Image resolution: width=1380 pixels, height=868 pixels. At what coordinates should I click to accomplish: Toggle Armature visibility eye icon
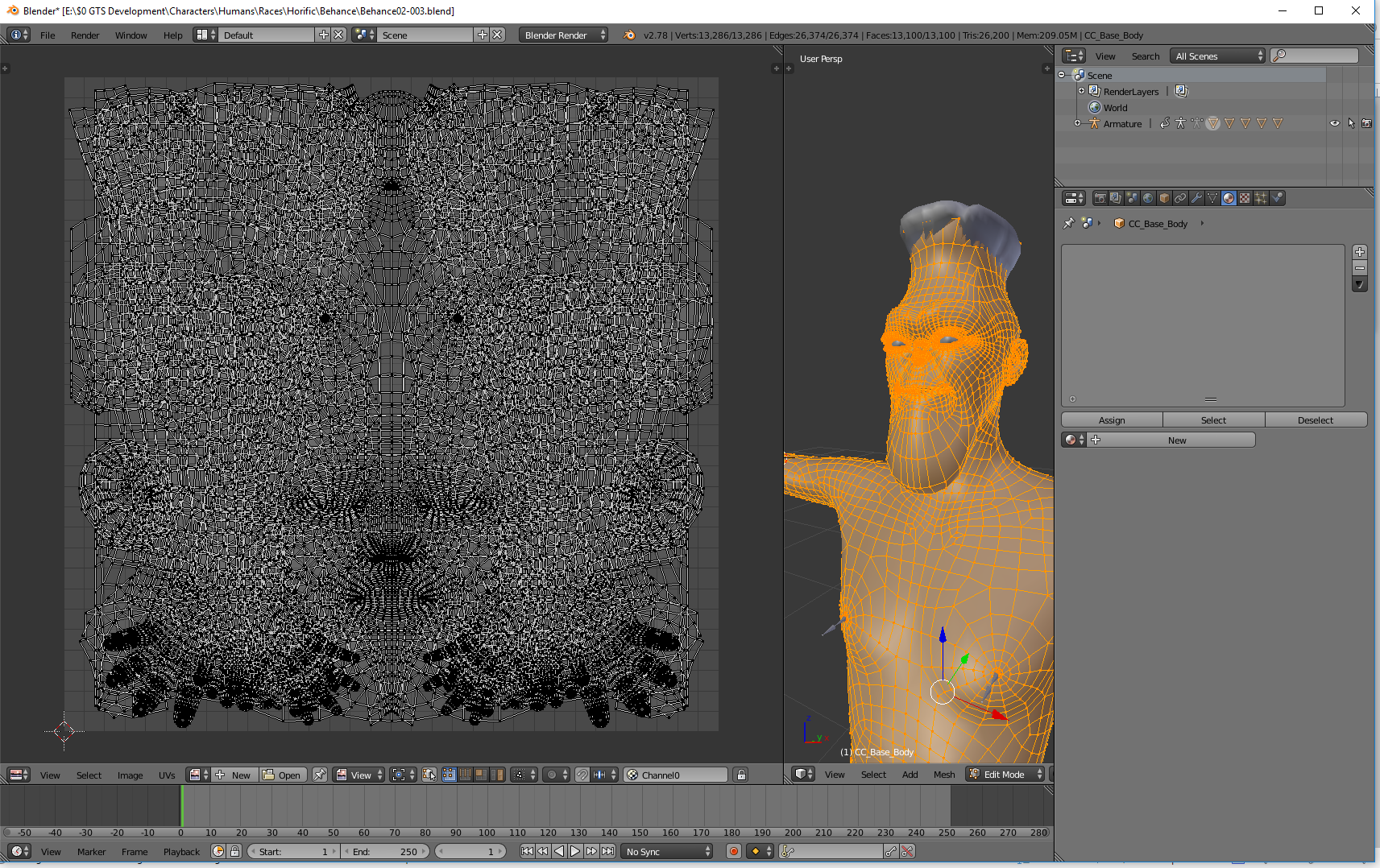(x=1335, y=123)
